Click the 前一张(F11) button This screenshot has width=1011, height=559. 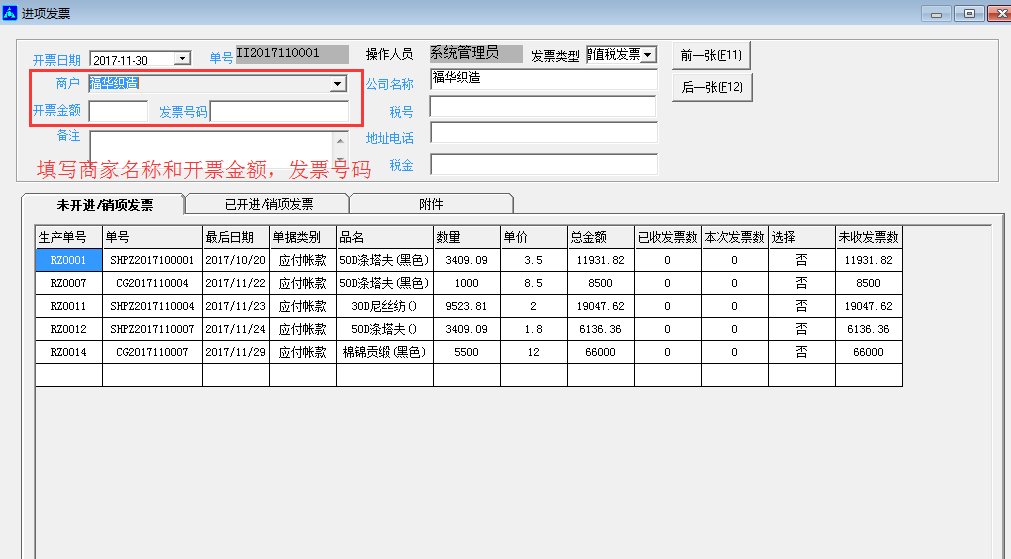tap(711, 55)
